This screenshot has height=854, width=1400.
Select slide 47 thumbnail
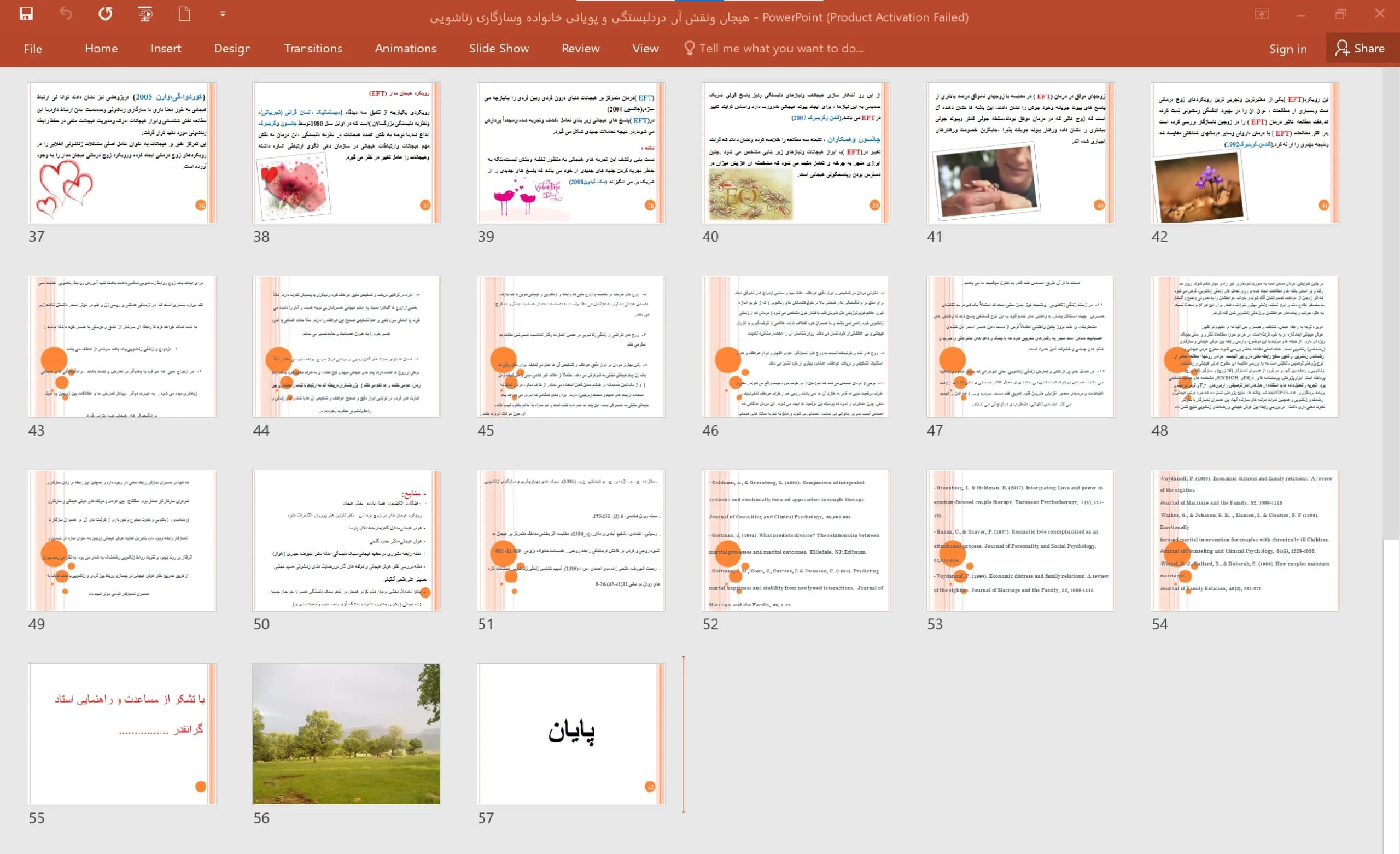(1020, 347)
